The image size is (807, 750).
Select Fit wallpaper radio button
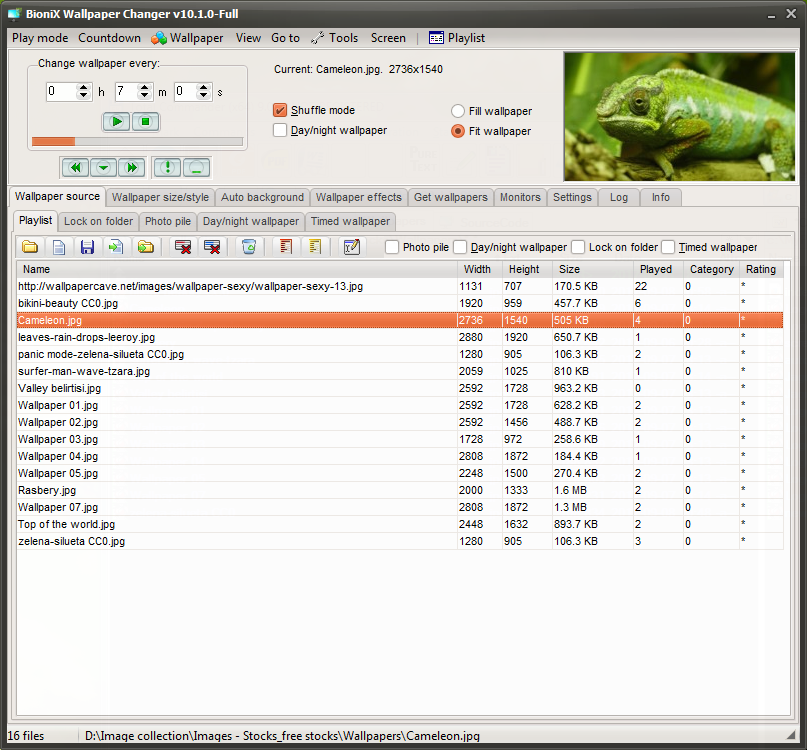pos(458,131)
